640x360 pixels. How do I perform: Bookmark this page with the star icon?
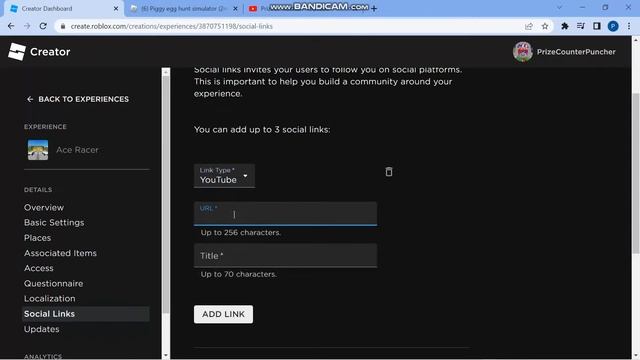[x=544, y=26]
